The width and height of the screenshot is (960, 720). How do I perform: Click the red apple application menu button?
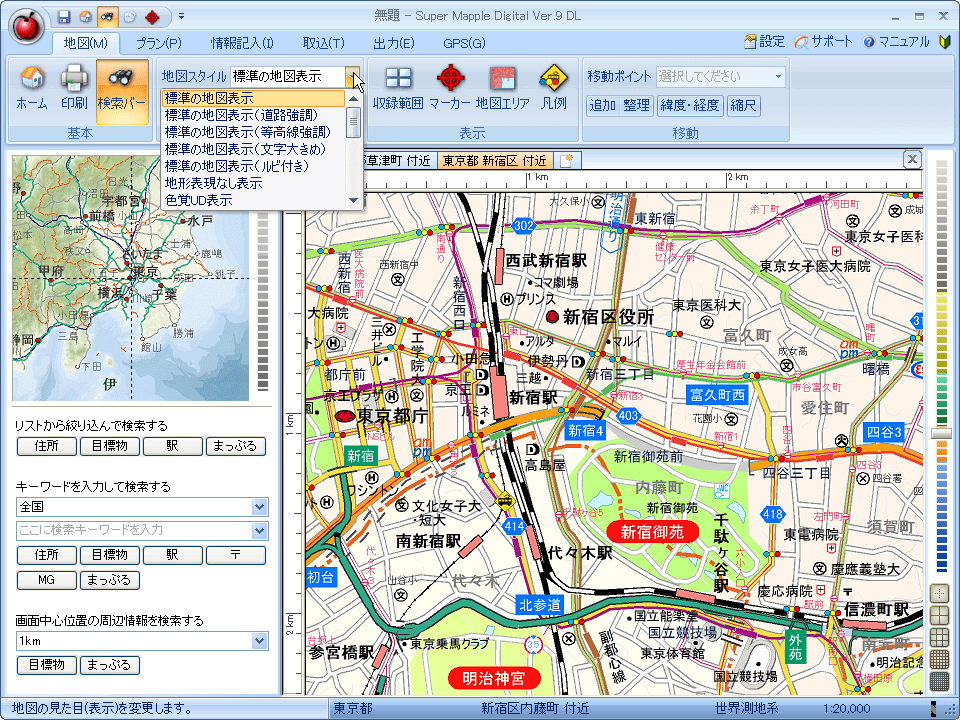click(x=26, y=26)
